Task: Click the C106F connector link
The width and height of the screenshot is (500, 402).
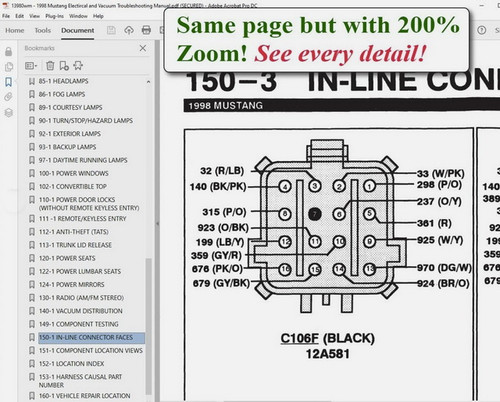Action: (299, 338)
